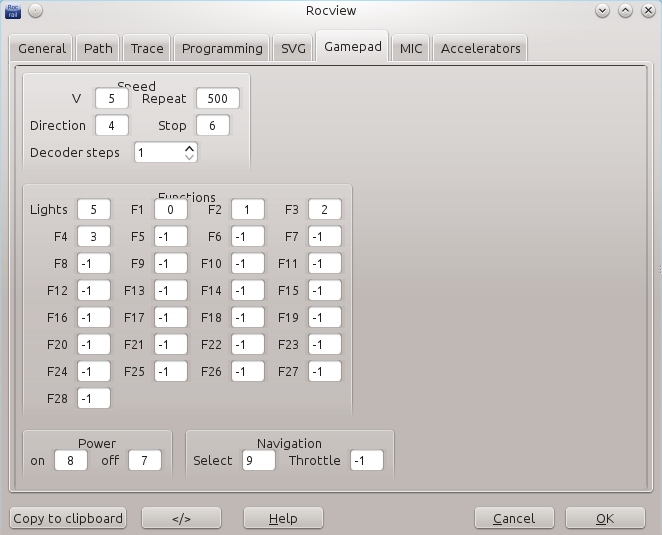Confirm settings with OK button

pyautogui.click(x=604, y=518)
